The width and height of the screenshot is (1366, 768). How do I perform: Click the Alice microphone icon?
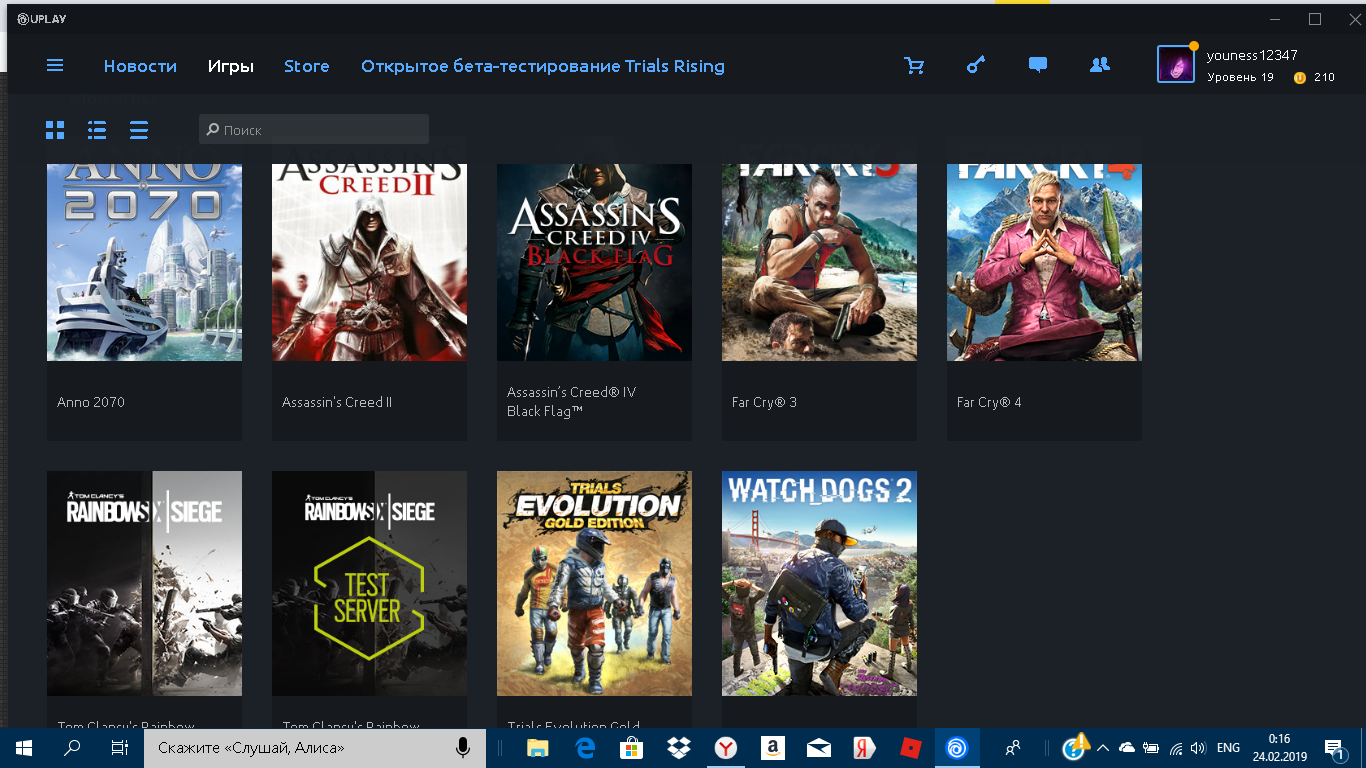[x=463, y=748]
